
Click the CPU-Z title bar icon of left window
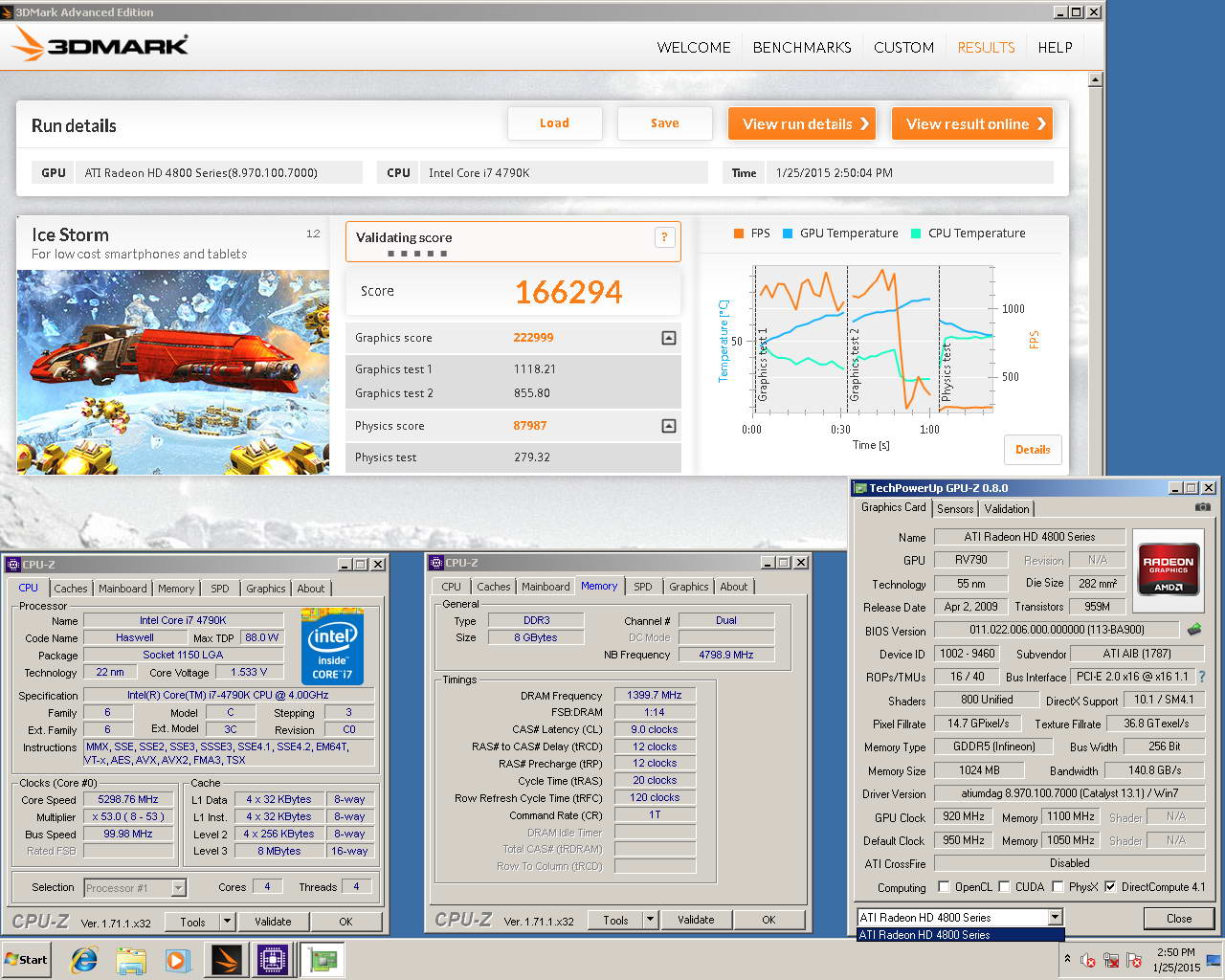[x=13, y=565]
